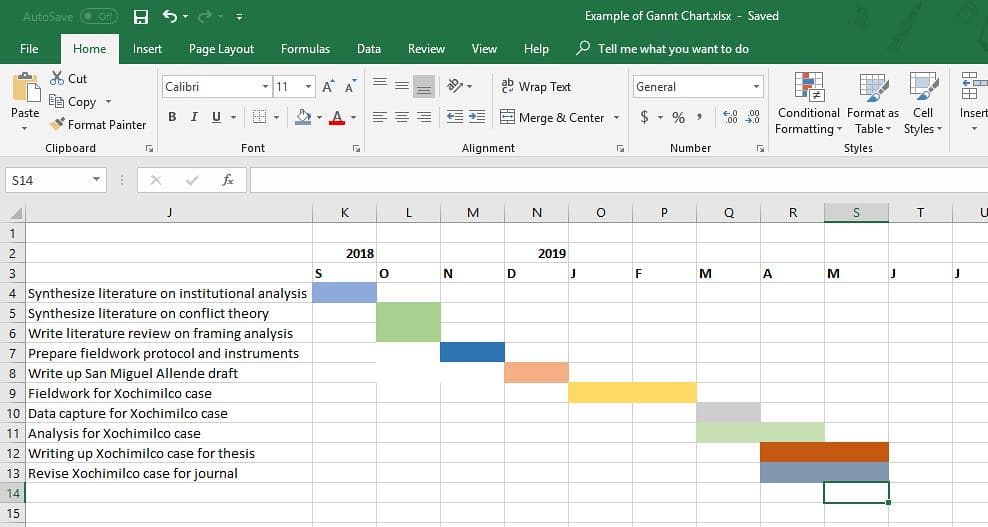The width and height of the screenshot is (988, 527).
Task: Open Conditional Formatting menu
Action: click(808, 103)
